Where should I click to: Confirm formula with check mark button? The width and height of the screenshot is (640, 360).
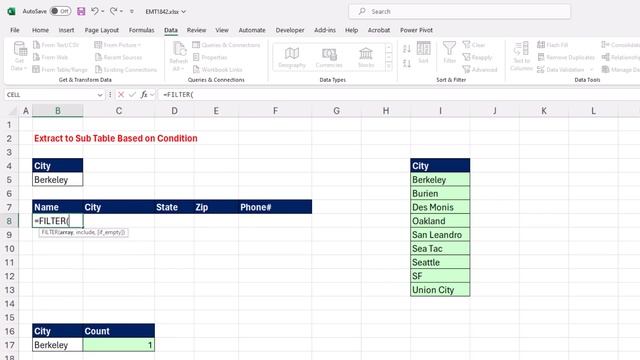[132, 95]
